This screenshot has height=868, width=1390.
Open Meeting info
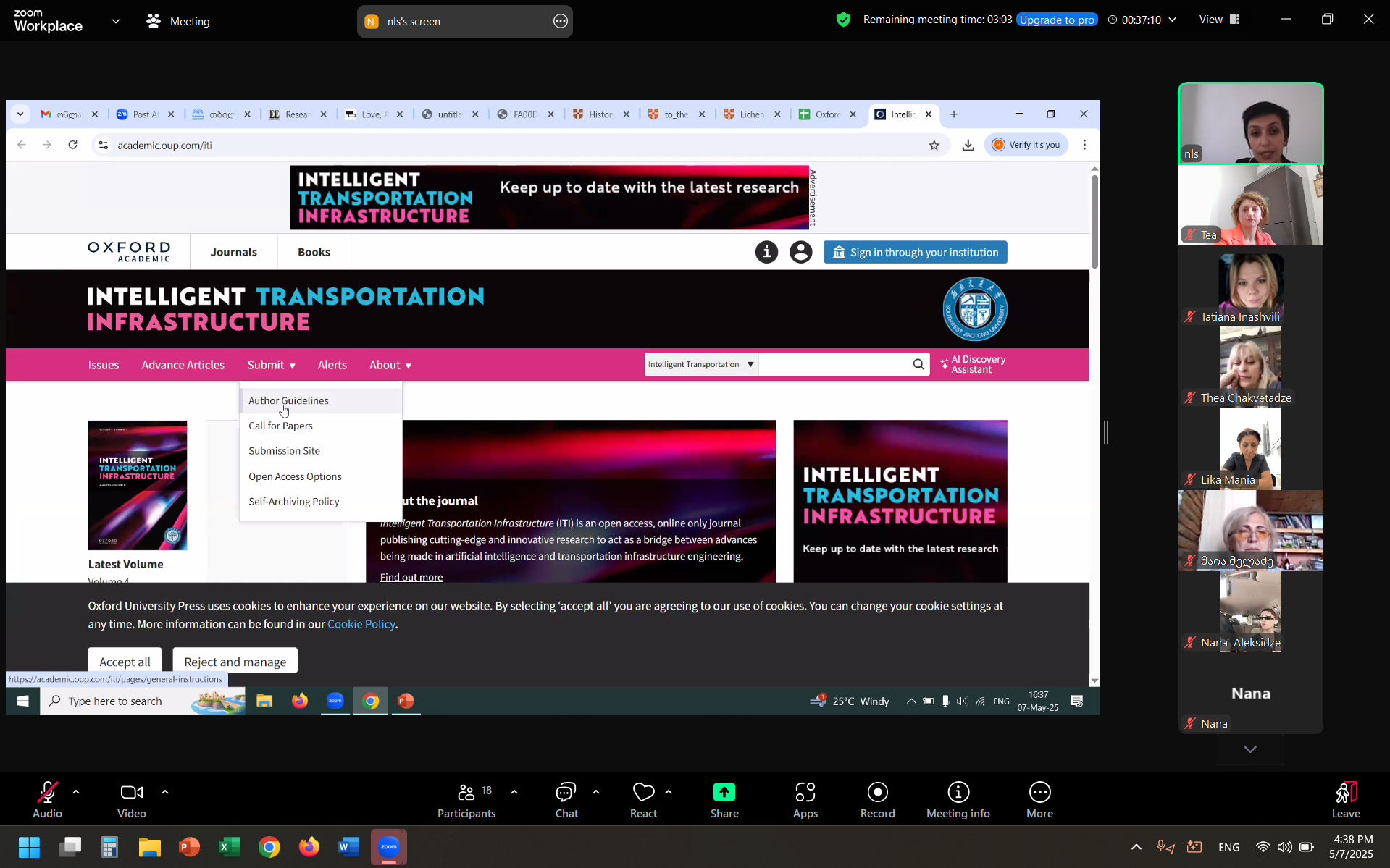click(958, 799)
